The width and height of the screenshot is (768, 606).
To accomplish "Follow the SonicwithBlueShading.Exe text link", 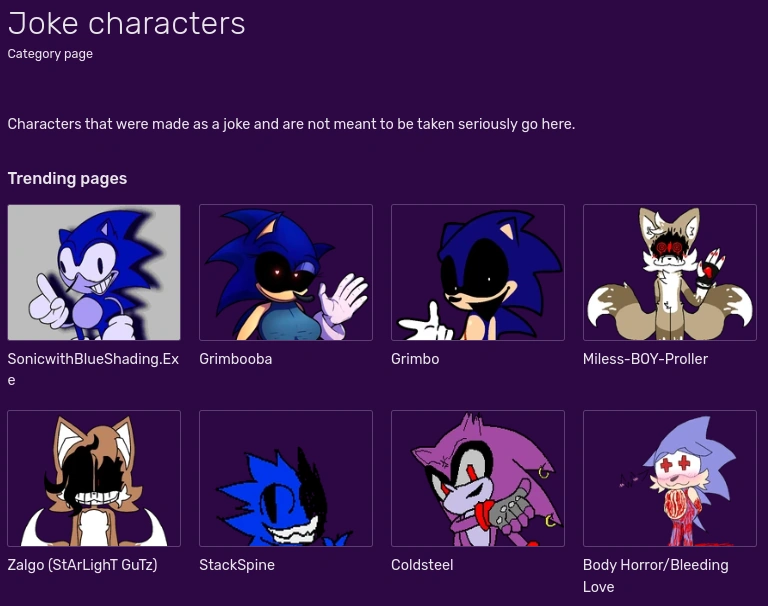I will click(x=93, y=359).
